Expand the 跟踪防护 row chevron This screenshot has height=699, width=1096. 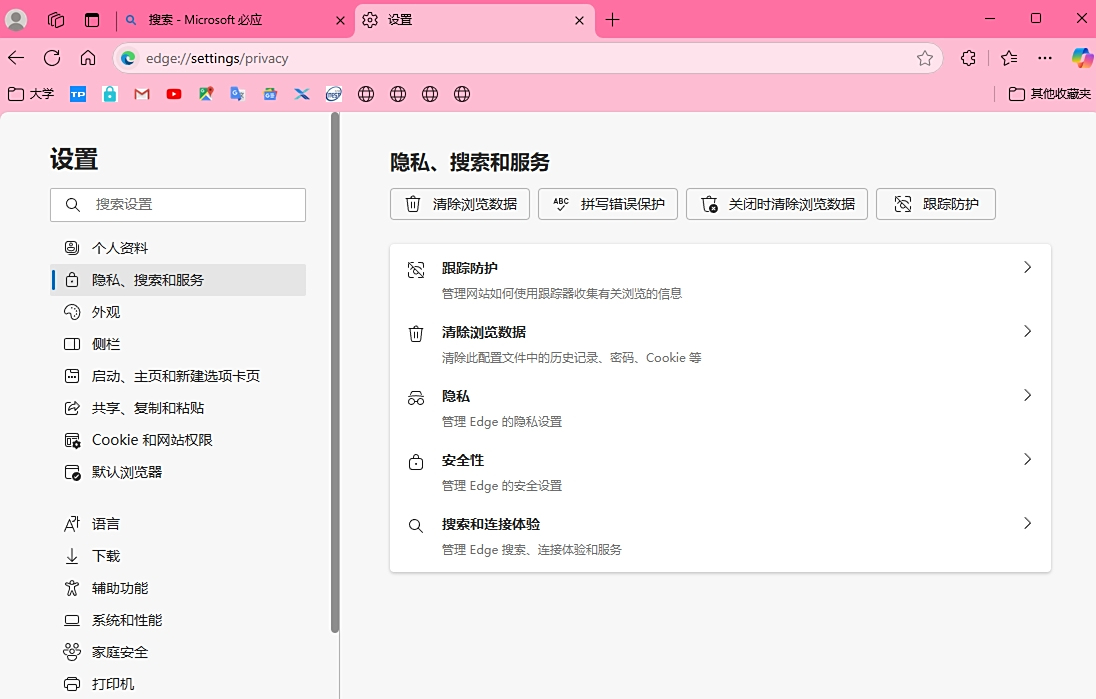1027,268
